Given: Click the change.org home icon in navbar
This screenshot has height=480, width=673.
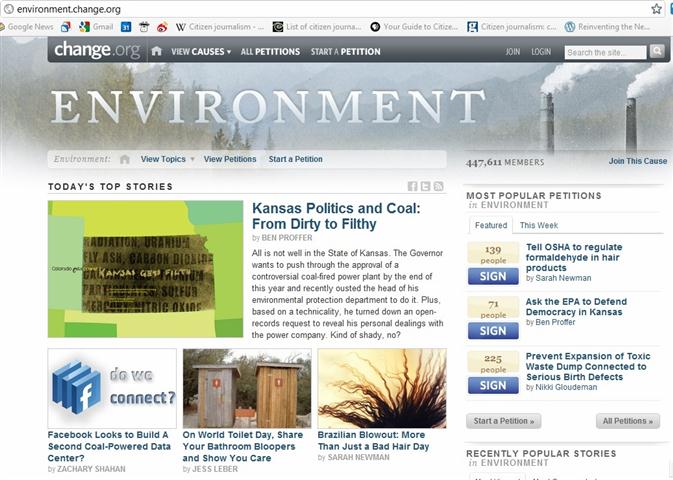Looking at the screenshot, I should tap(157, 51).
